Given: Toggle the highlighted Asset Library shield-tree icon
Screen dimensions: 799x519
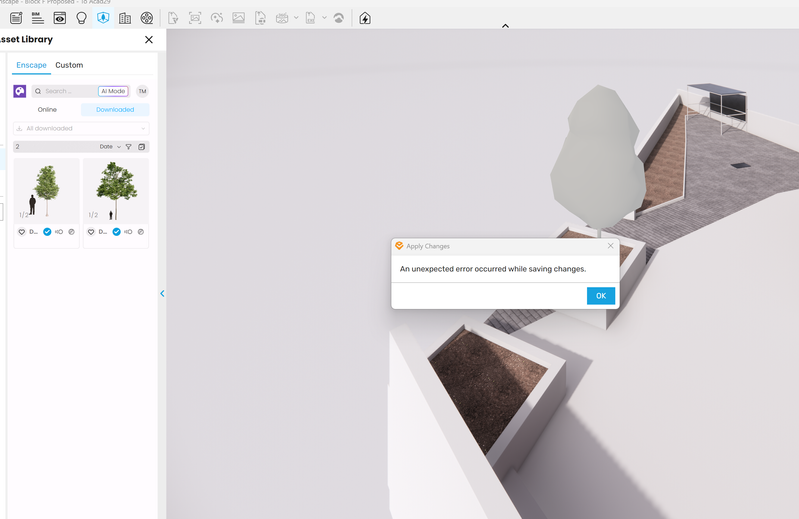Looking at the screenshot, I should (103, 18).
